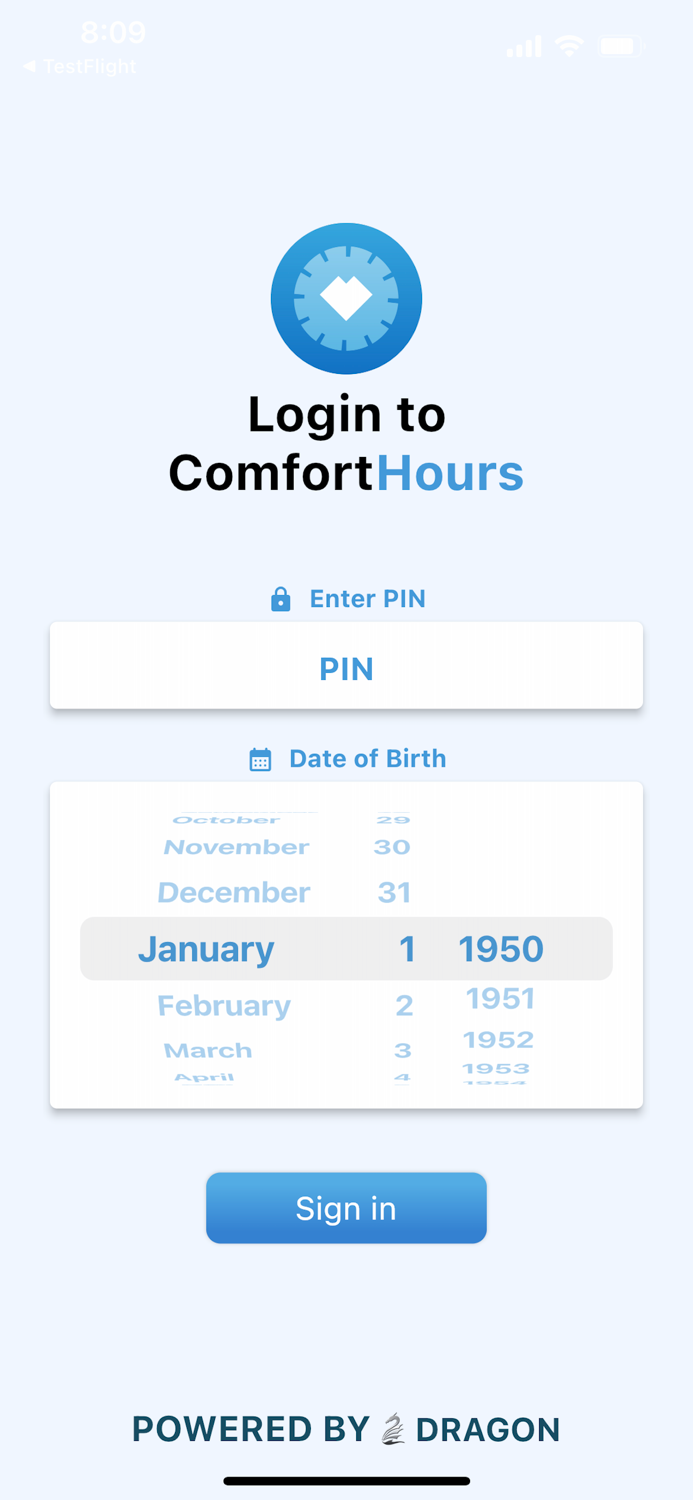Click the calendar icon beside Date of Birth
693x1500 pixels.
[261, 758]
